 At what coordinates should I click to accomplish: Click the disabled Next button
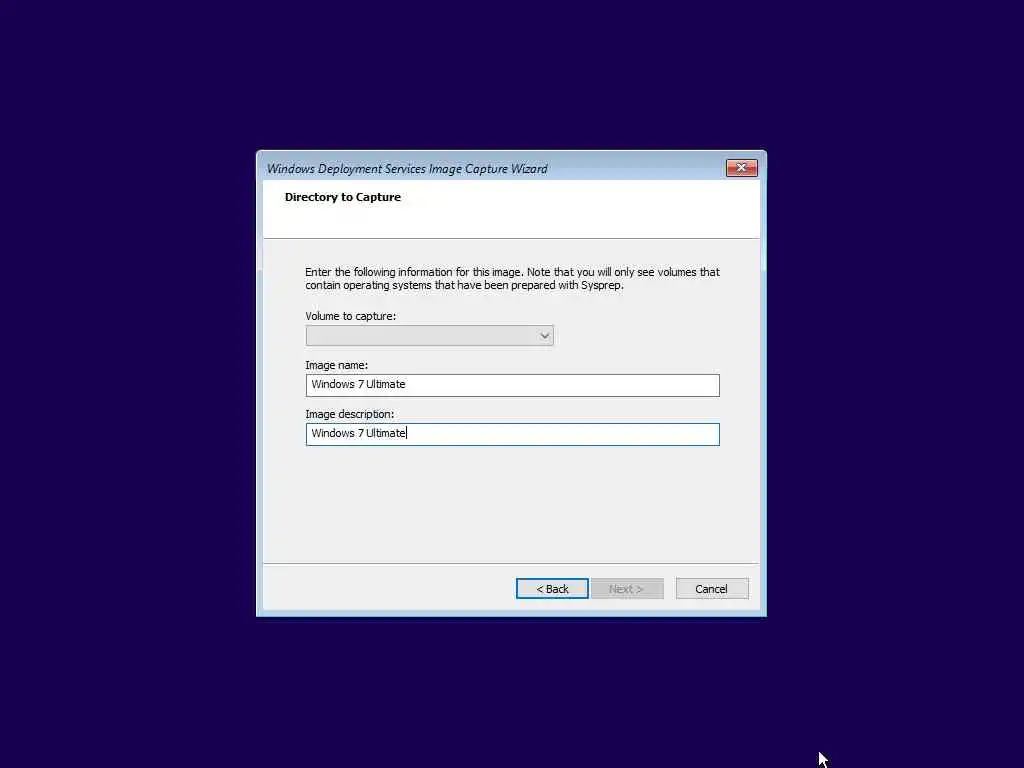pyautogui.click(x=627, y=588)
